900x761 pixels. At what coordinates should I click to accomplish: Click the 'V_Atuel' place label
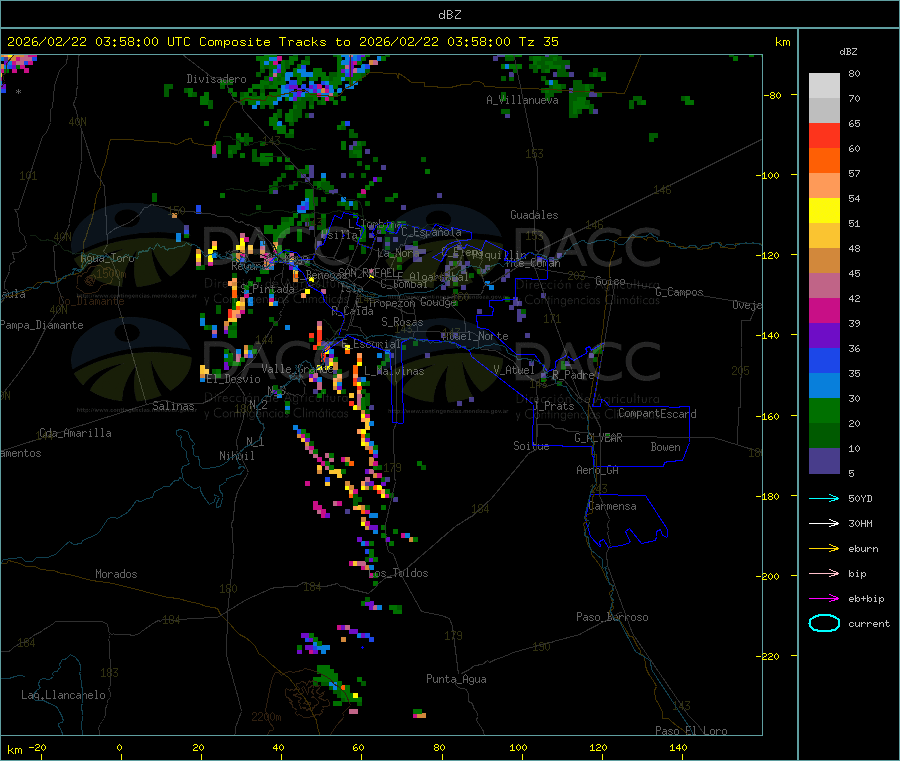click(514, 370)
